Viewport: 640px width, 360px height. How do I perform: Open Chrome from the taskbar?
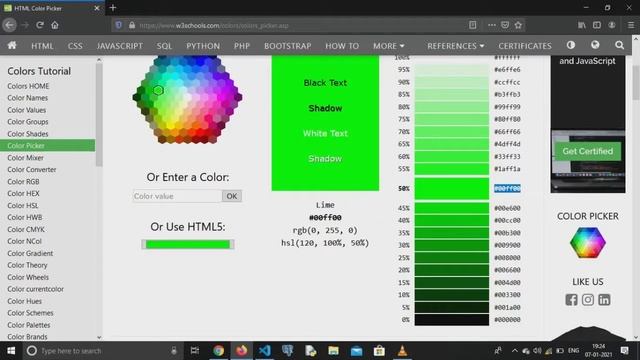point(218,351)
